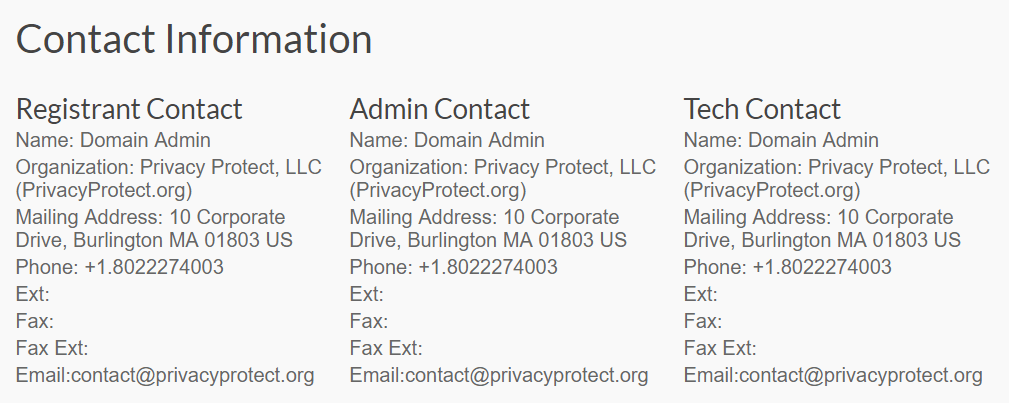Click the Registrant Contact email address
This screenshot has width=1009, height=403.
[x=192, y=375]
